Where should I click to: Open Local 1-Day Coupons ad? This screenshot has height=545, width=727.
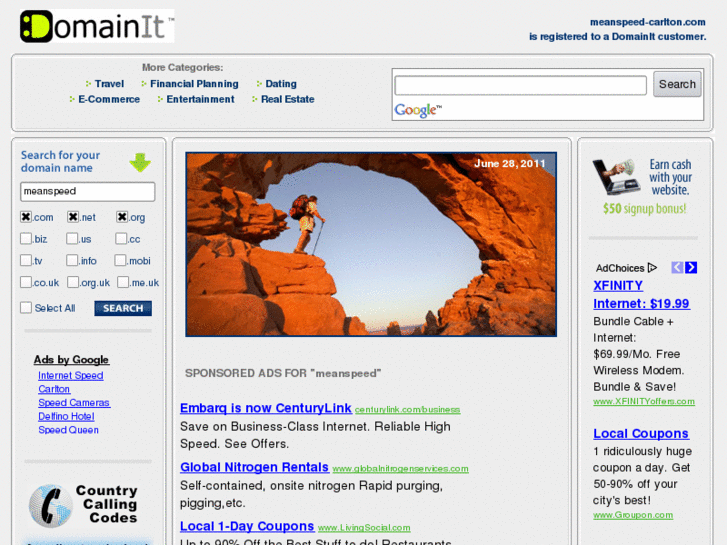point(247,526)
